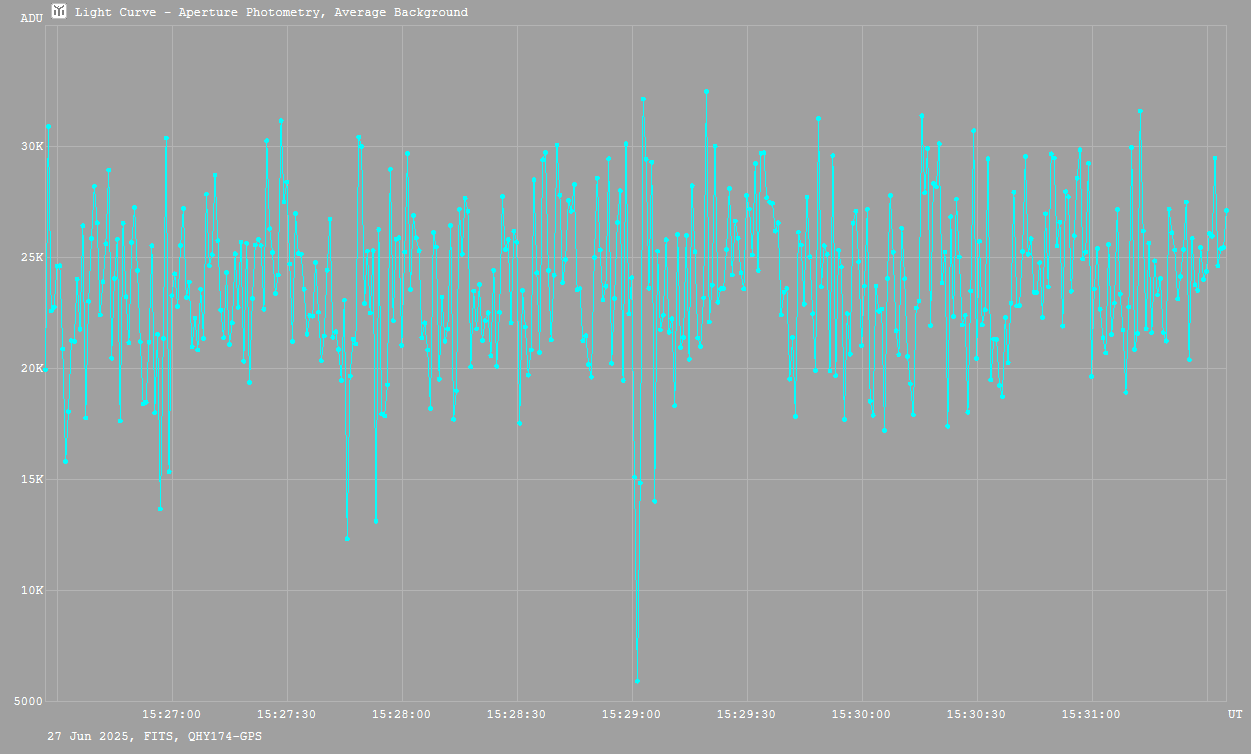This screenshot has height=754, width=1251.
Task: Click the 15K y-axis label
Action: coord(33,480)
